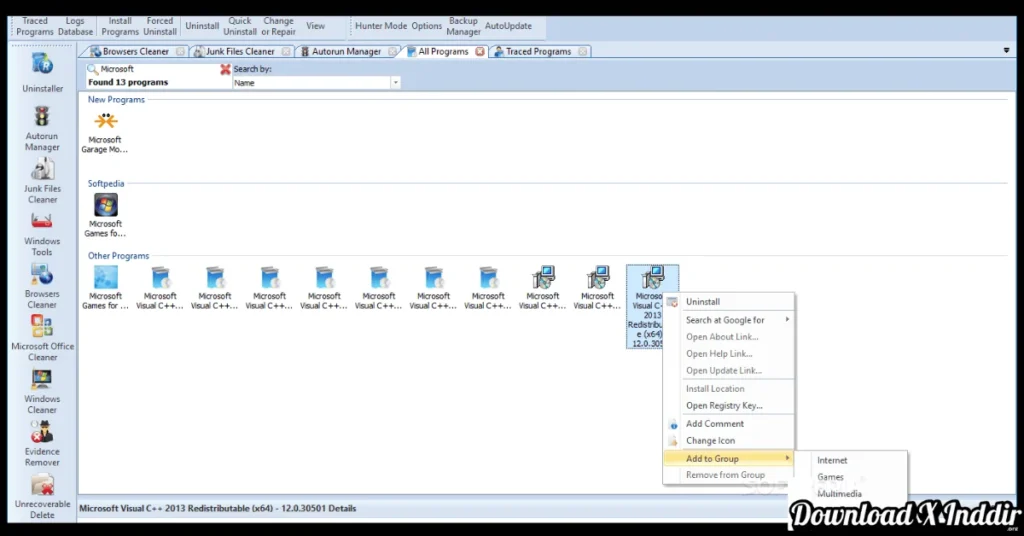
Task: Click the magnifier search icon
Action: coord(93,69)
